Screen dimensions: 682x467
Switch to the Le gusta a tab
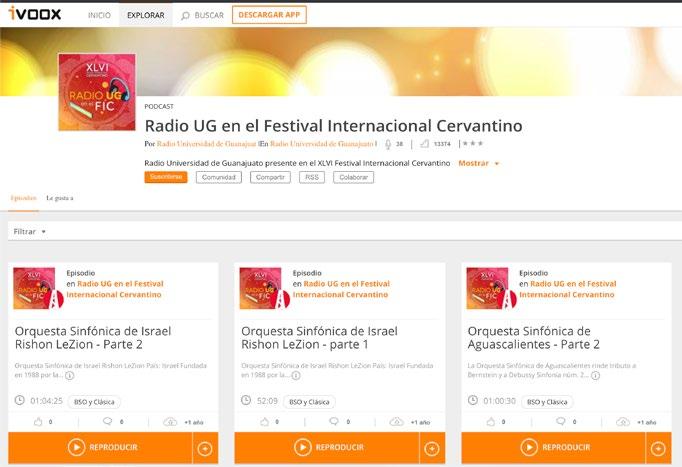[x=60, y=198]
